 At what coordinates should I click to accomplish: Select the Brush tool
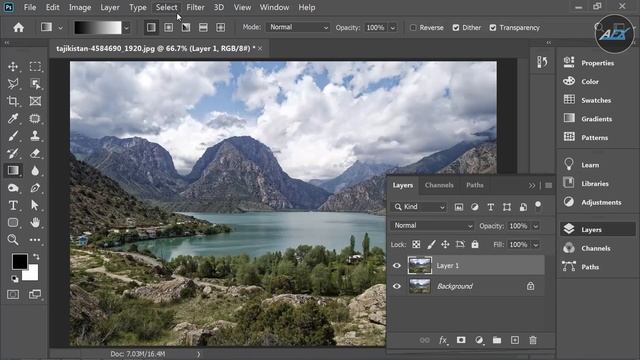(13, 136)
